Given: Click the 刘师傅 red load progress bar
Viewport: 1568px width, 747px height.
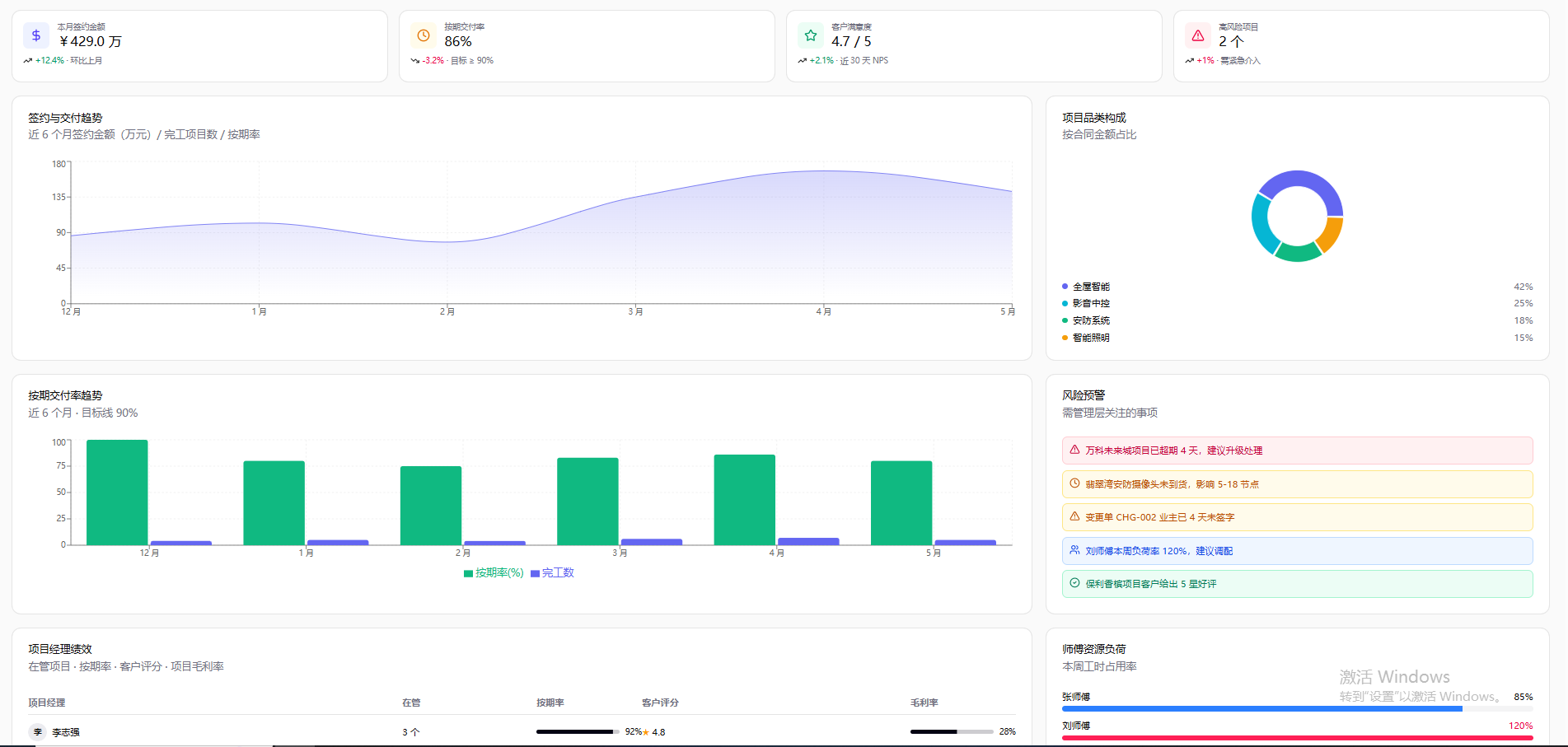Looking at the screenshot, I should pos(1297,738).
